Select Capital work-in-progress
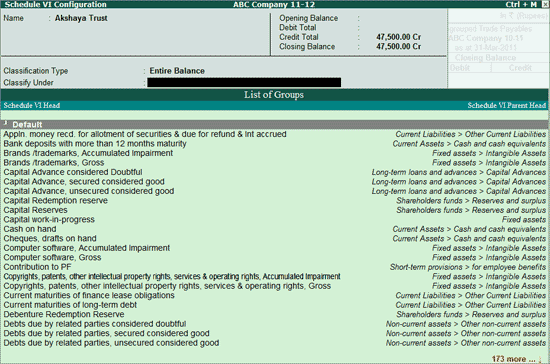550x364 pixels. coord(49,220)
